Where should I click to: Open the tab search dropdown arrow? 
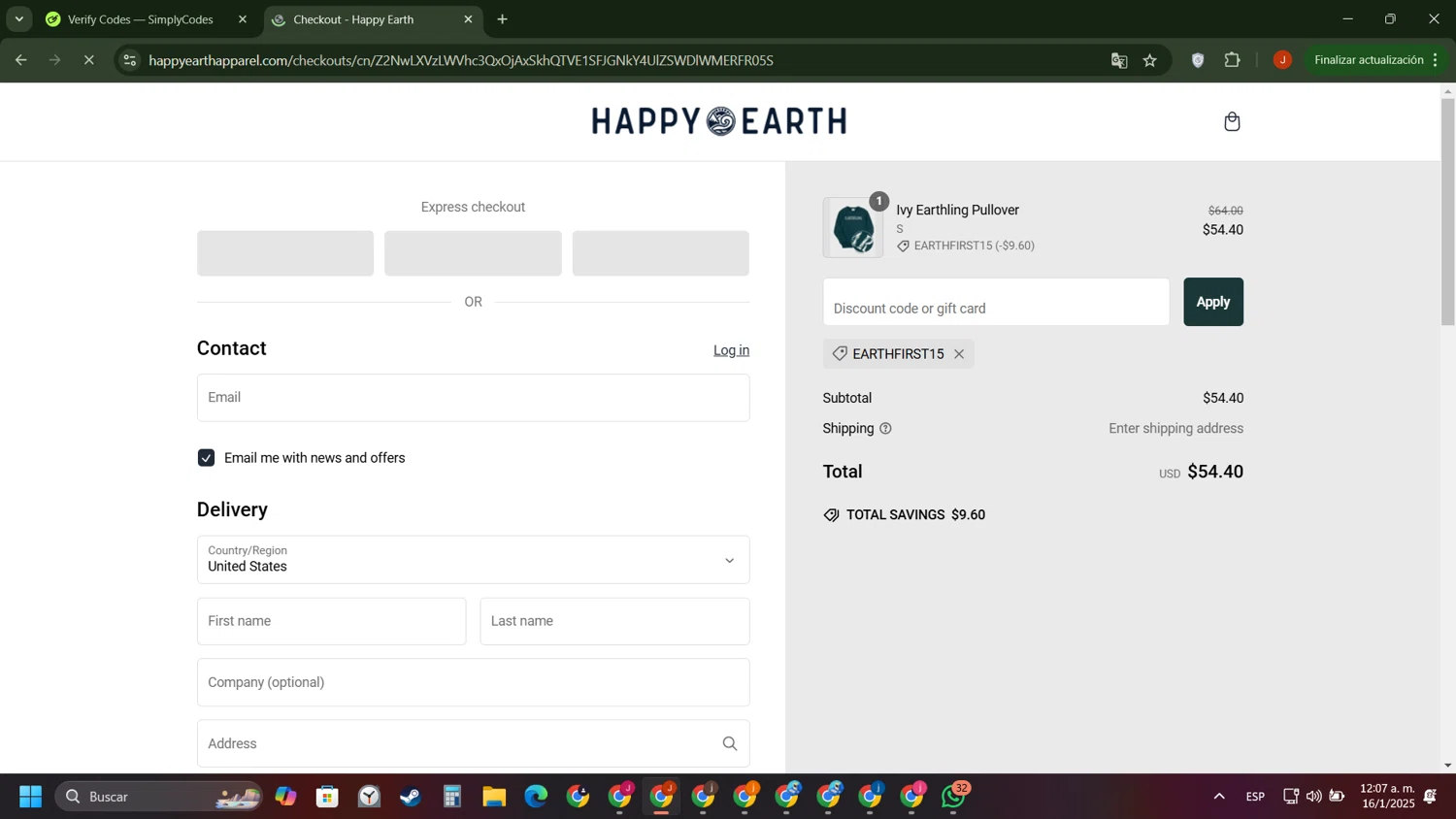pyautogui.click(x=18, y=19)
